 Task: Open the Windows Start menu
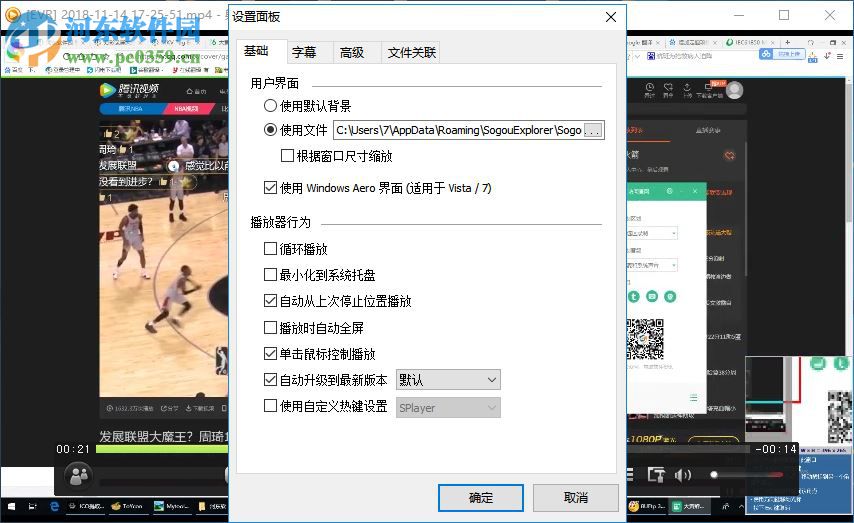(12, 506)
